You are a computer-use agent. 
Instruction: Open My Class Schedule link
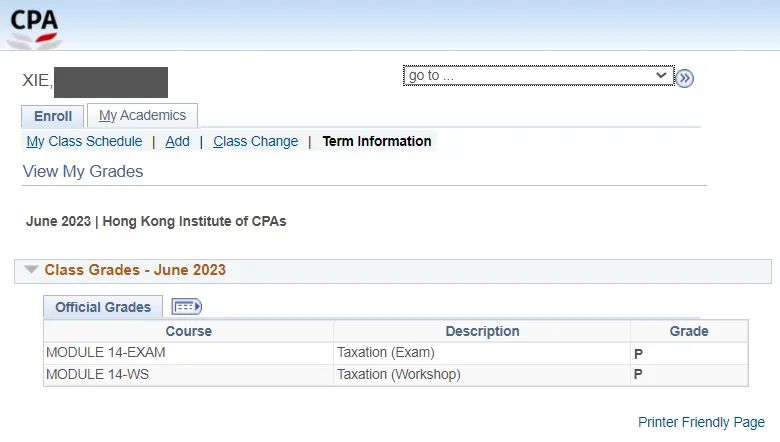click(x=84, y=141)
